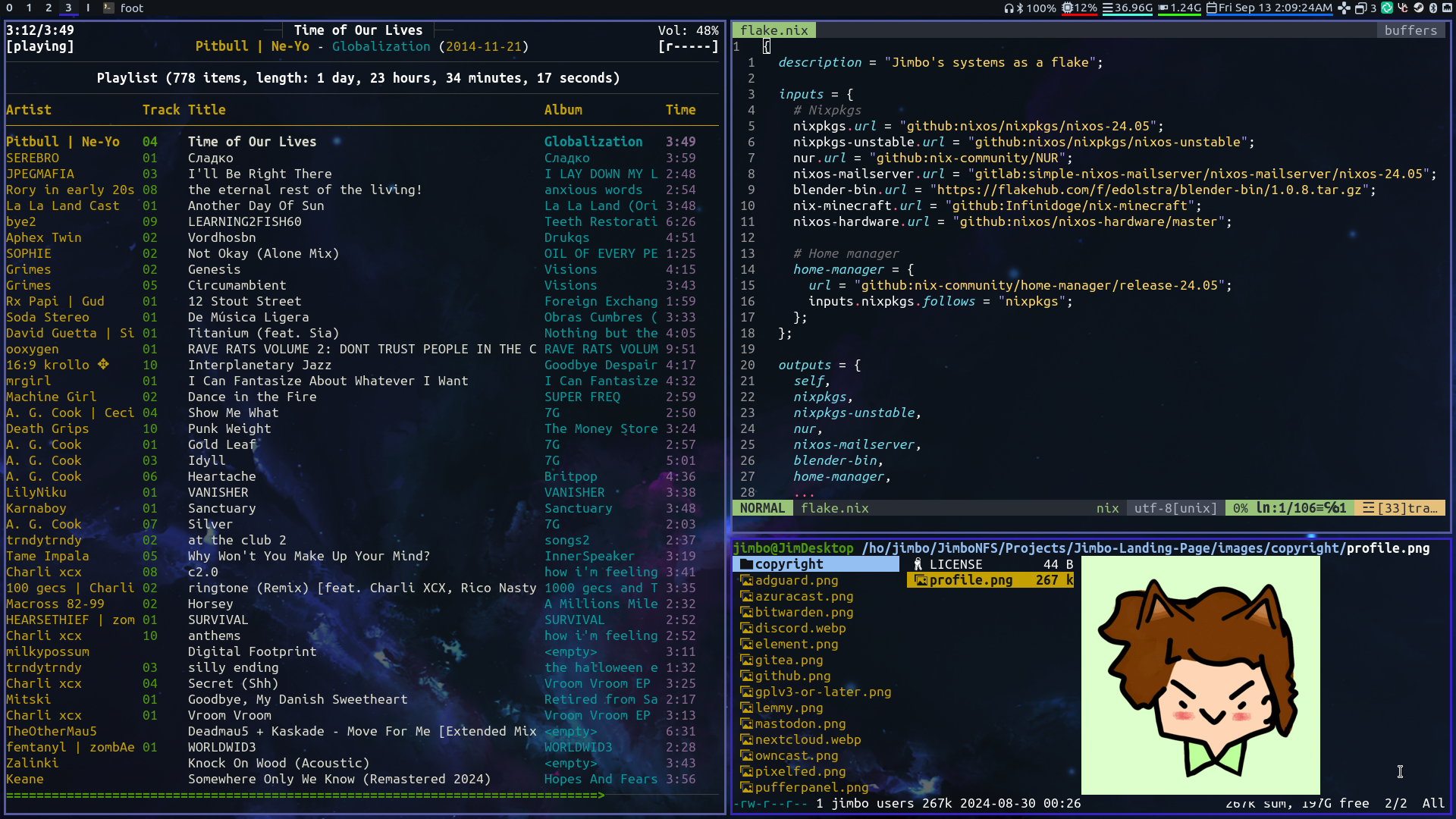Click the Time column header
Image resolution: width=1456 pixels, height=819 pixels.
tap(680, 110)
